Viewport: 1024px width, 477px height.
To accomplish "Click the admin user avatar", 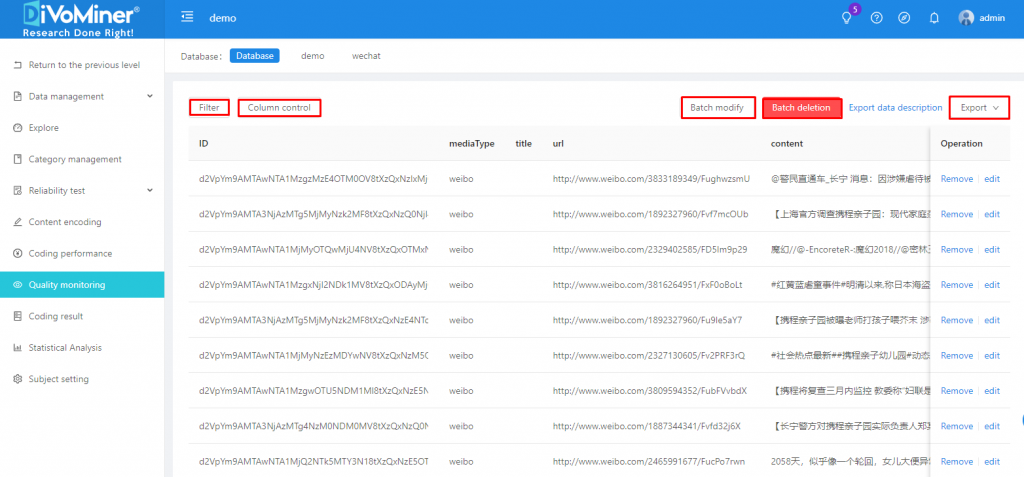I will pyautogui.click(x=965, y=18).
